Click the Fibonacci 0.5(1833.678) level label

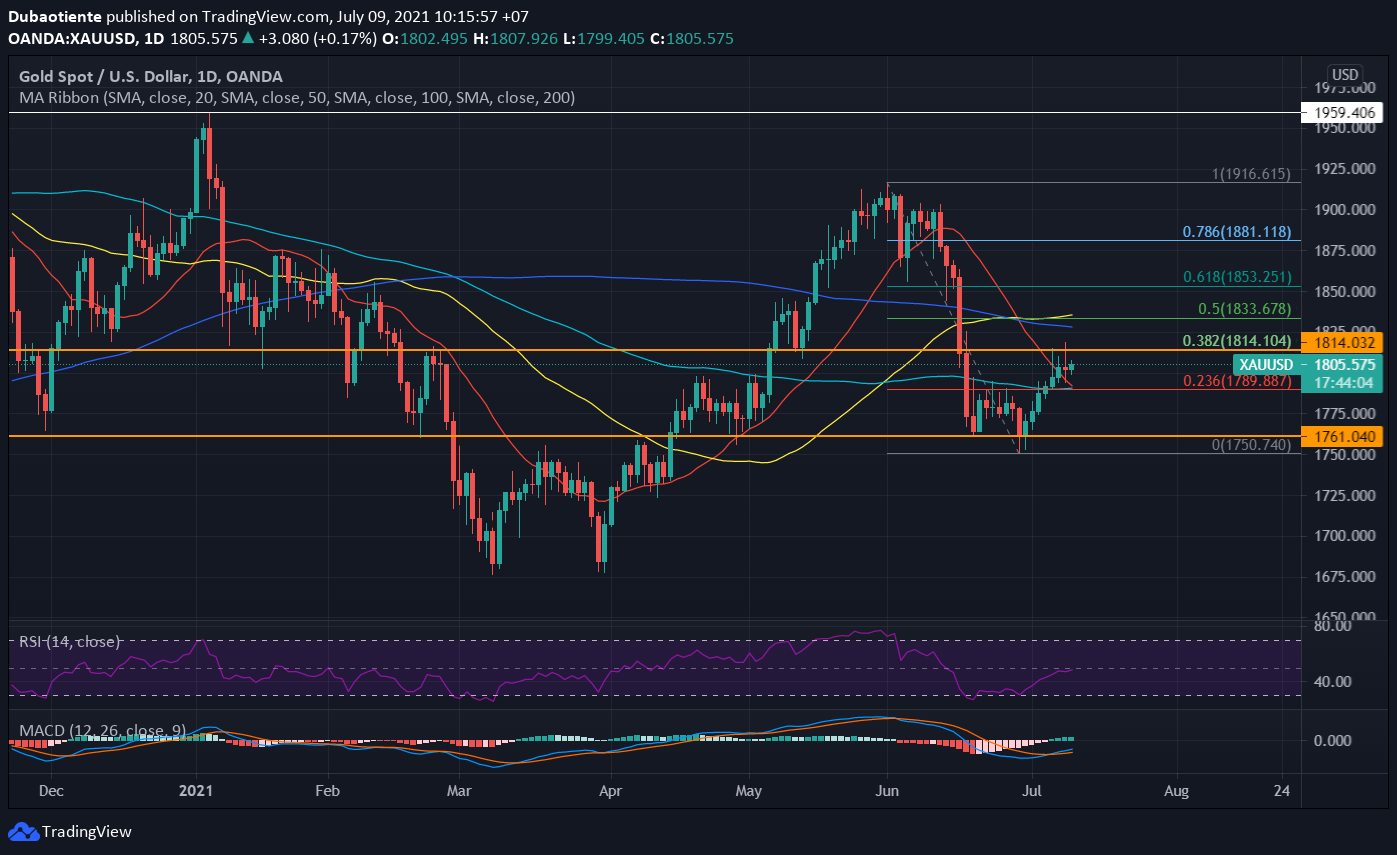click(1245, 309)
